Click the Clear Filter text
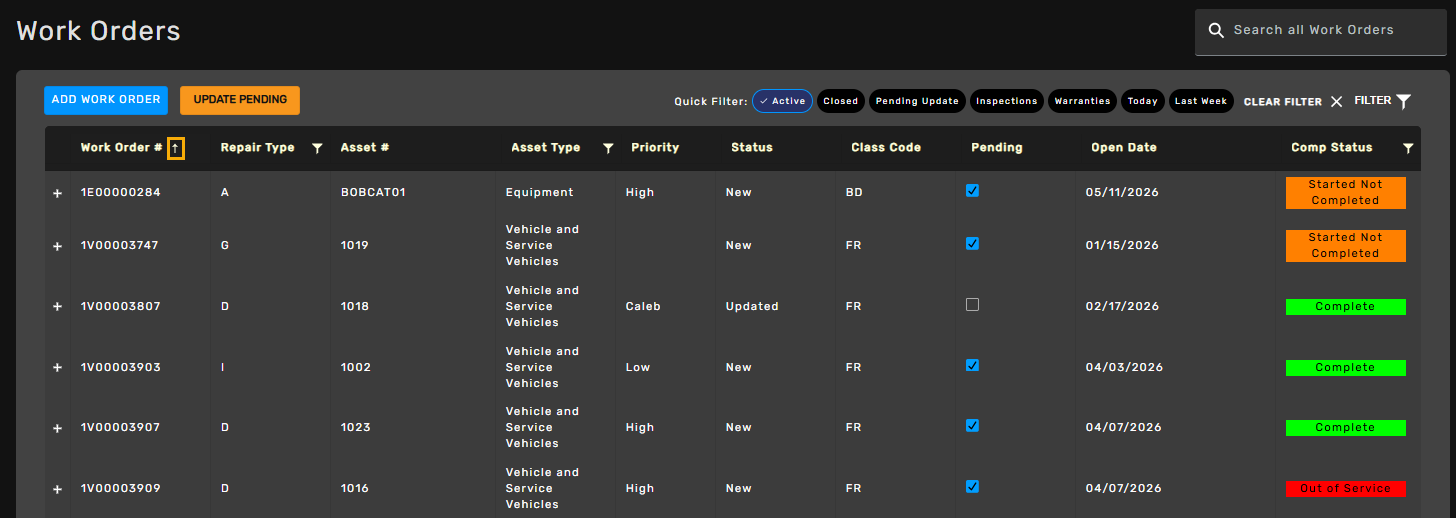The image size is (1456, 518). click(1283, 102)
